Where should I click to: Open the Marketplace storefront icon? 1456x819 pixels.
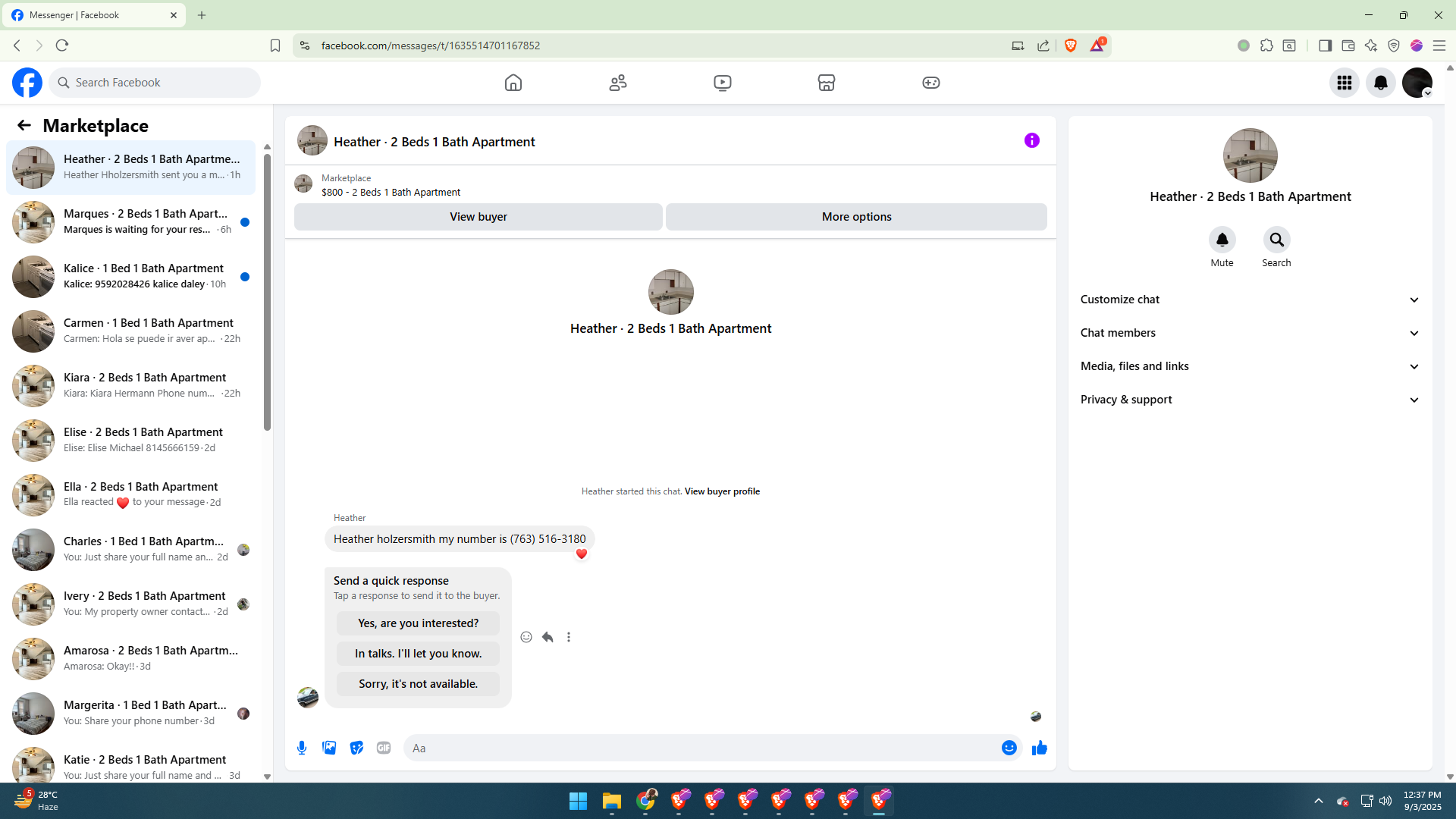827,83
